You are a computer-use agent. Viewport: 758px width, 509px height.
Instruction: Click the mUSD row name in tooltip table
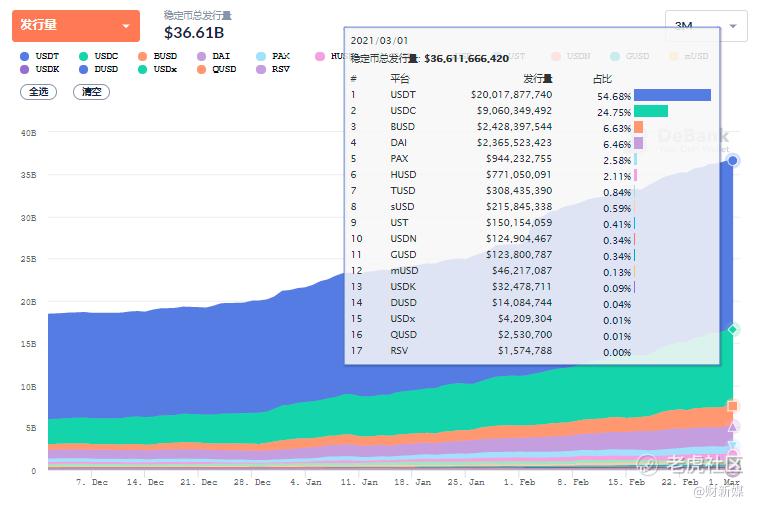404,270
